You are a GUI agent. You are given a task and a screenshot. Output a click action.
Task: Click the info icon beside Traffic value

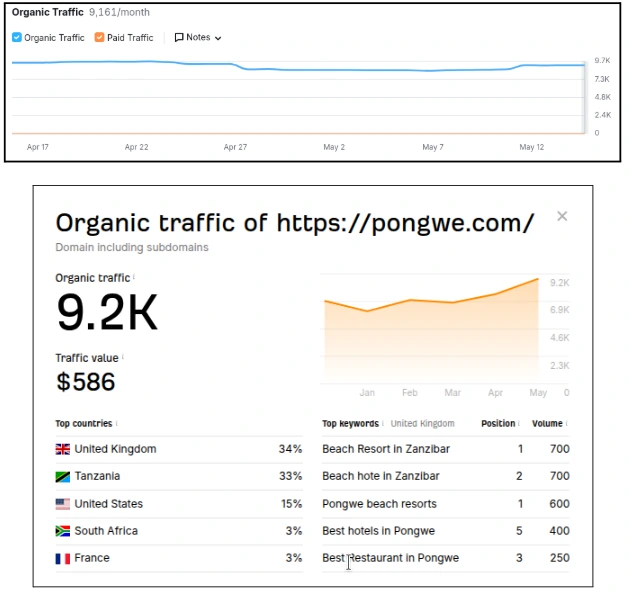click(122, 357)
